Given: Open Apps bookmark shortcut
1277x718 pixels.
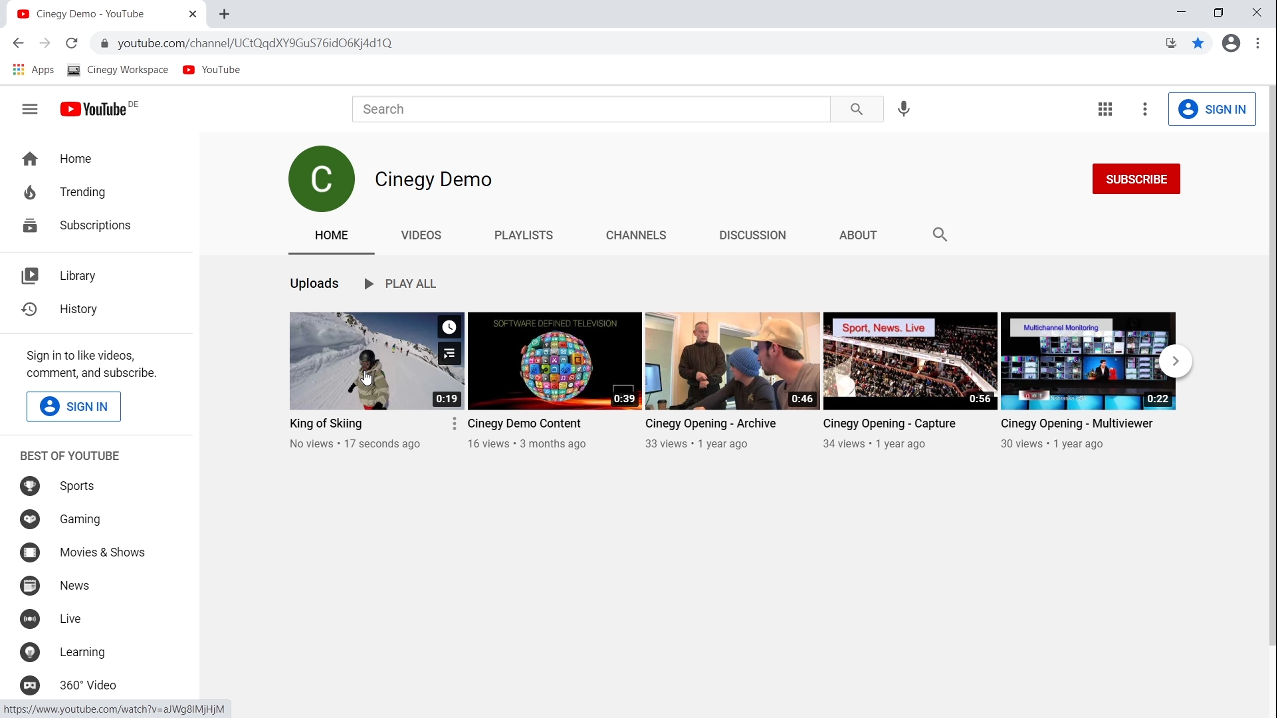Looking at the screenshot, I should (33, 70).
